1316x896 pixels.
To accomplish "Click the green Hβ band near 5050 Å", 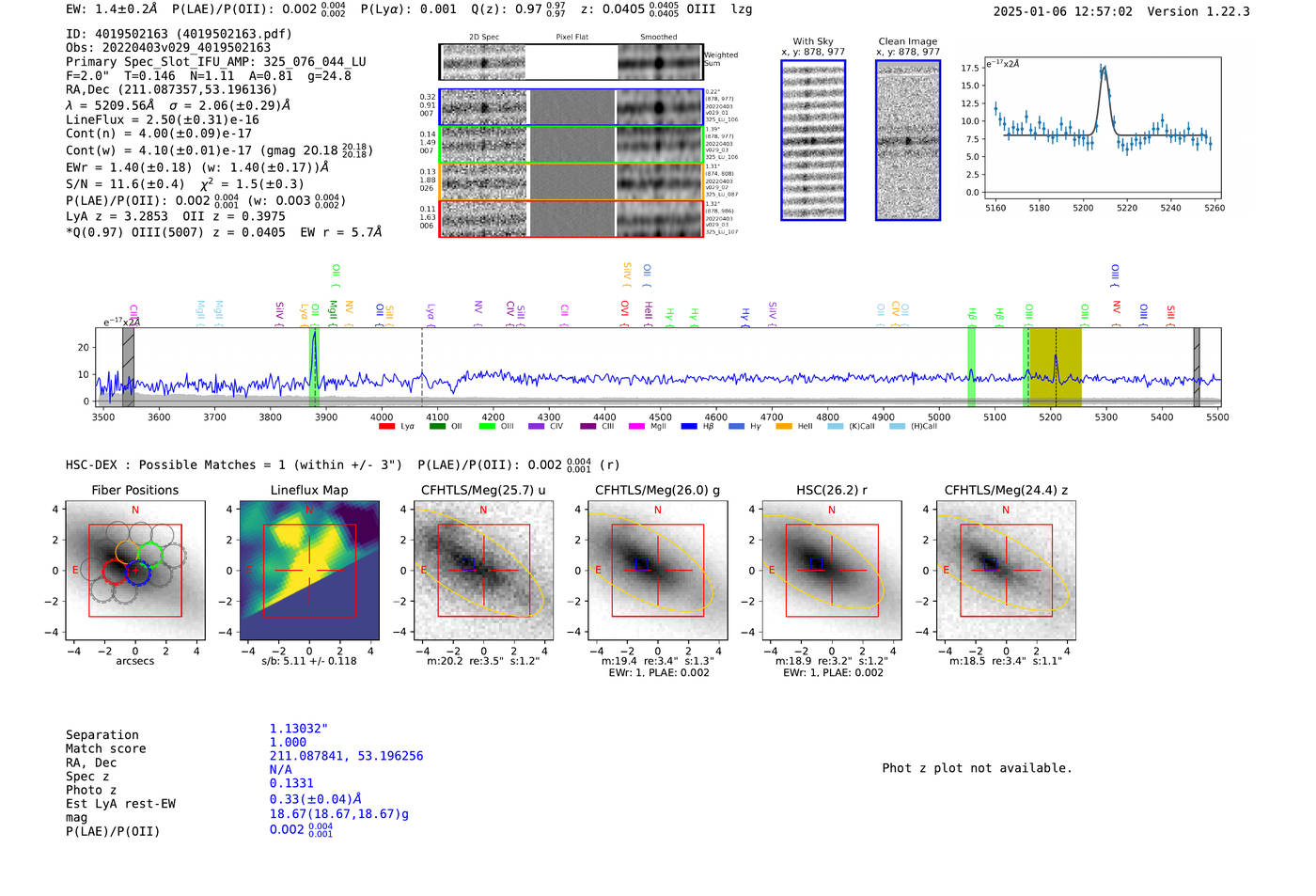I will pyautogui.click(x=971, y=367).
